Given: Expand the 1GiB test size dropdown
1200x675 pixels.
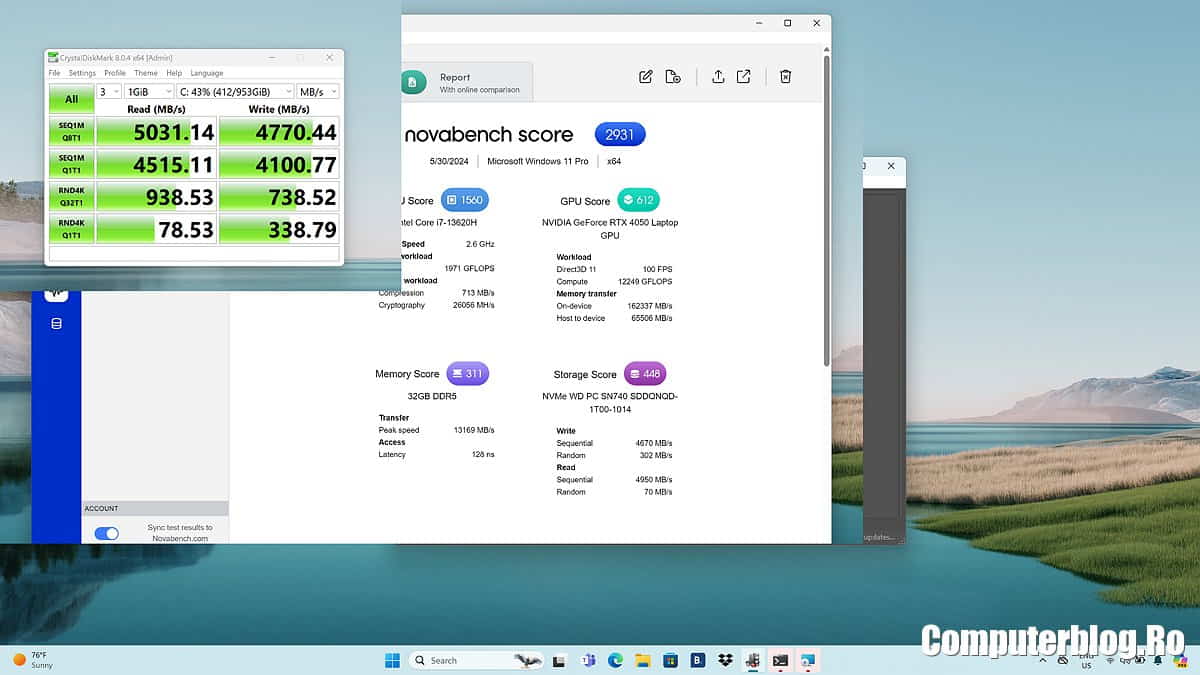Looking at the screenshot, I should click(149, 91).
